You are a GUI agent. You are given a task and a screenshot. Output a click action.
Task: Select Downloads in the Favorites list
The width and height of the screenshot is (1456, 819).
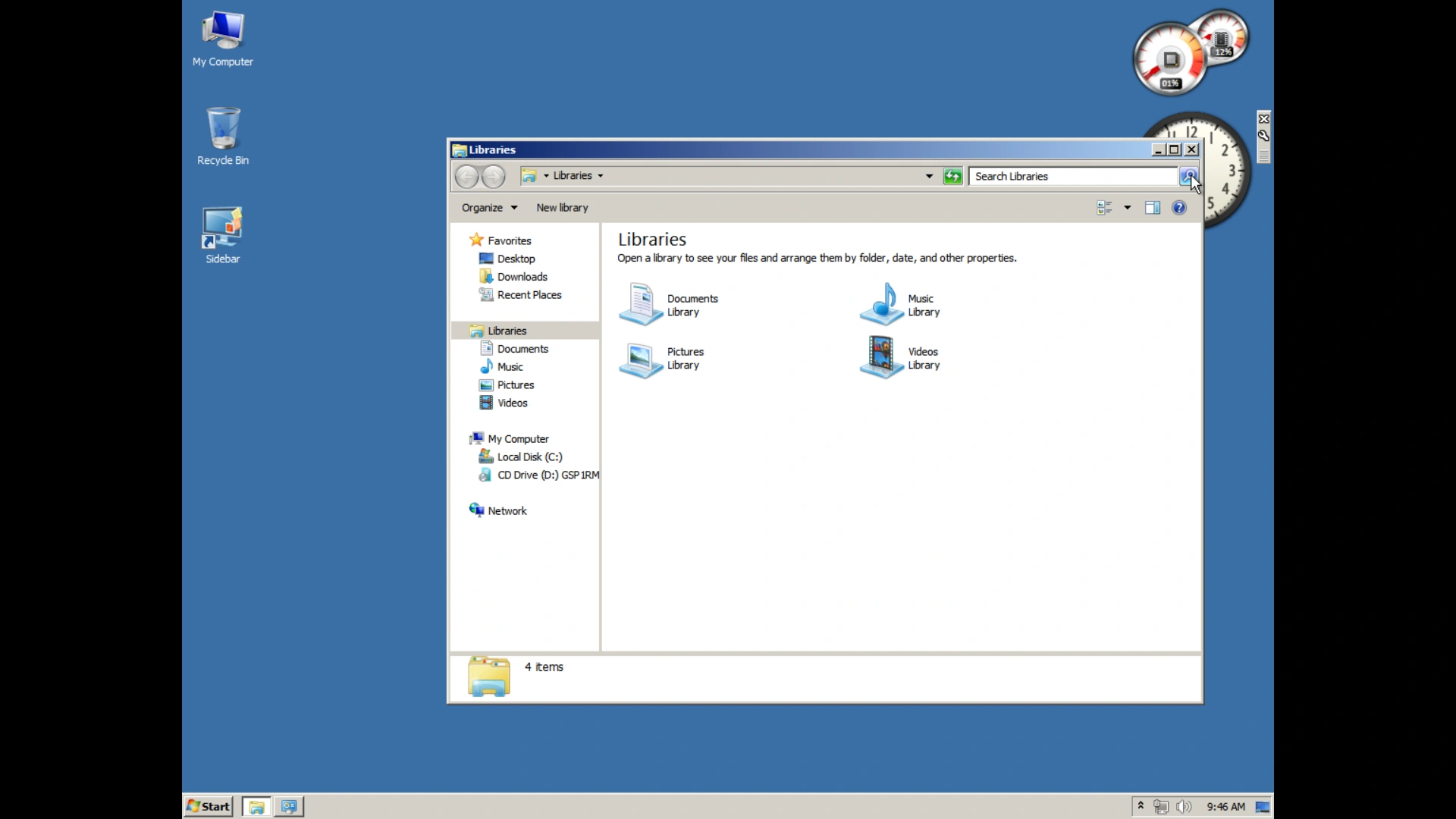(522, 276)
